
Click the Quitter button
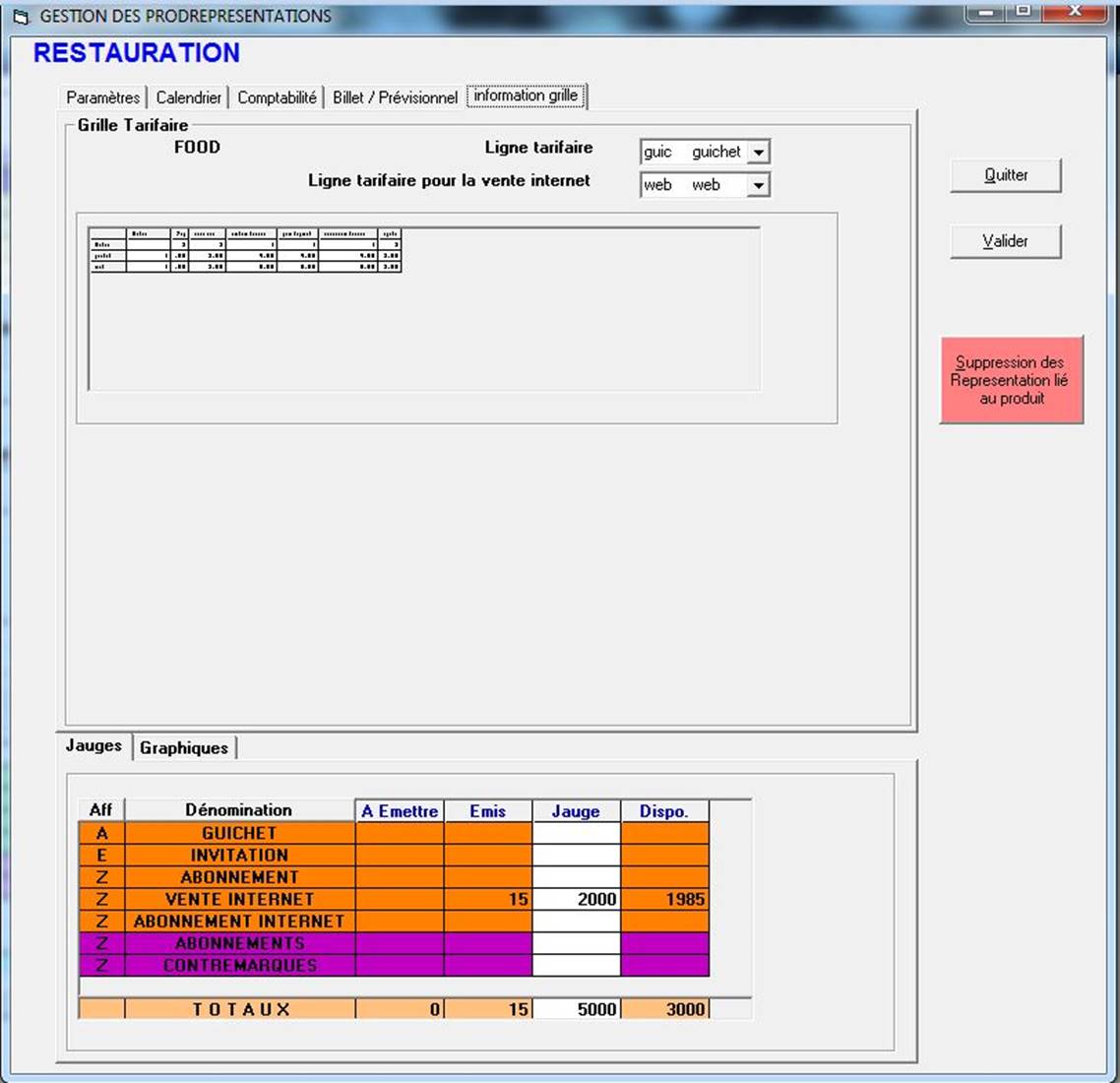point(1006,175)
